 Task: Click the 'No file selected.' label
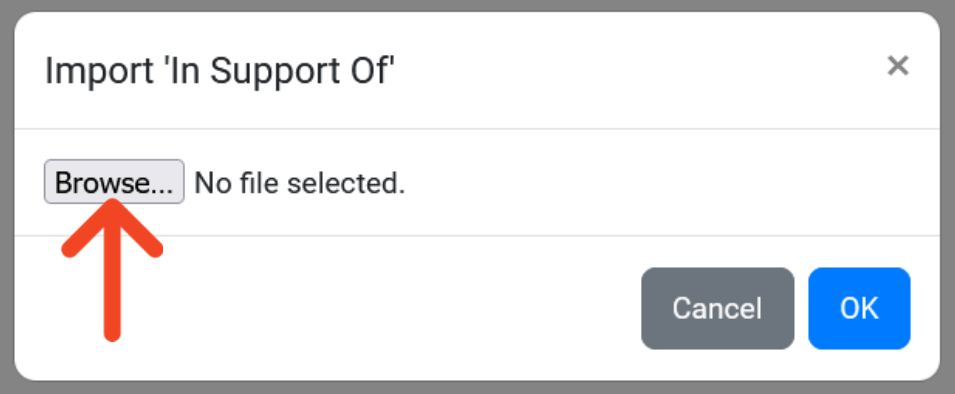click(x=300, y=183)
